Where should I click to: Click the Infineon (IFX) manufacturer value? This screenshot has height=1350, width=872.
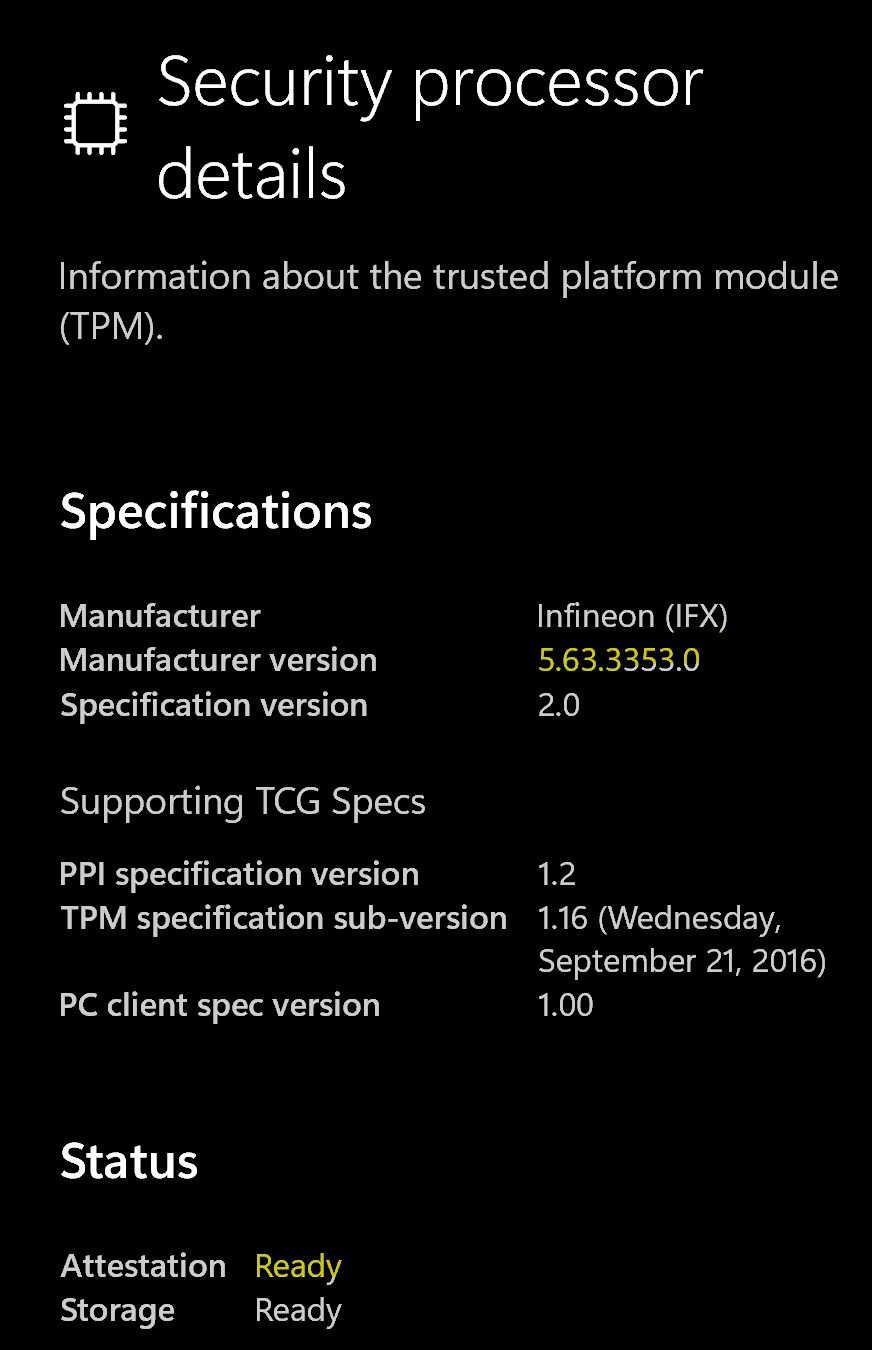[x=634, y=616]
